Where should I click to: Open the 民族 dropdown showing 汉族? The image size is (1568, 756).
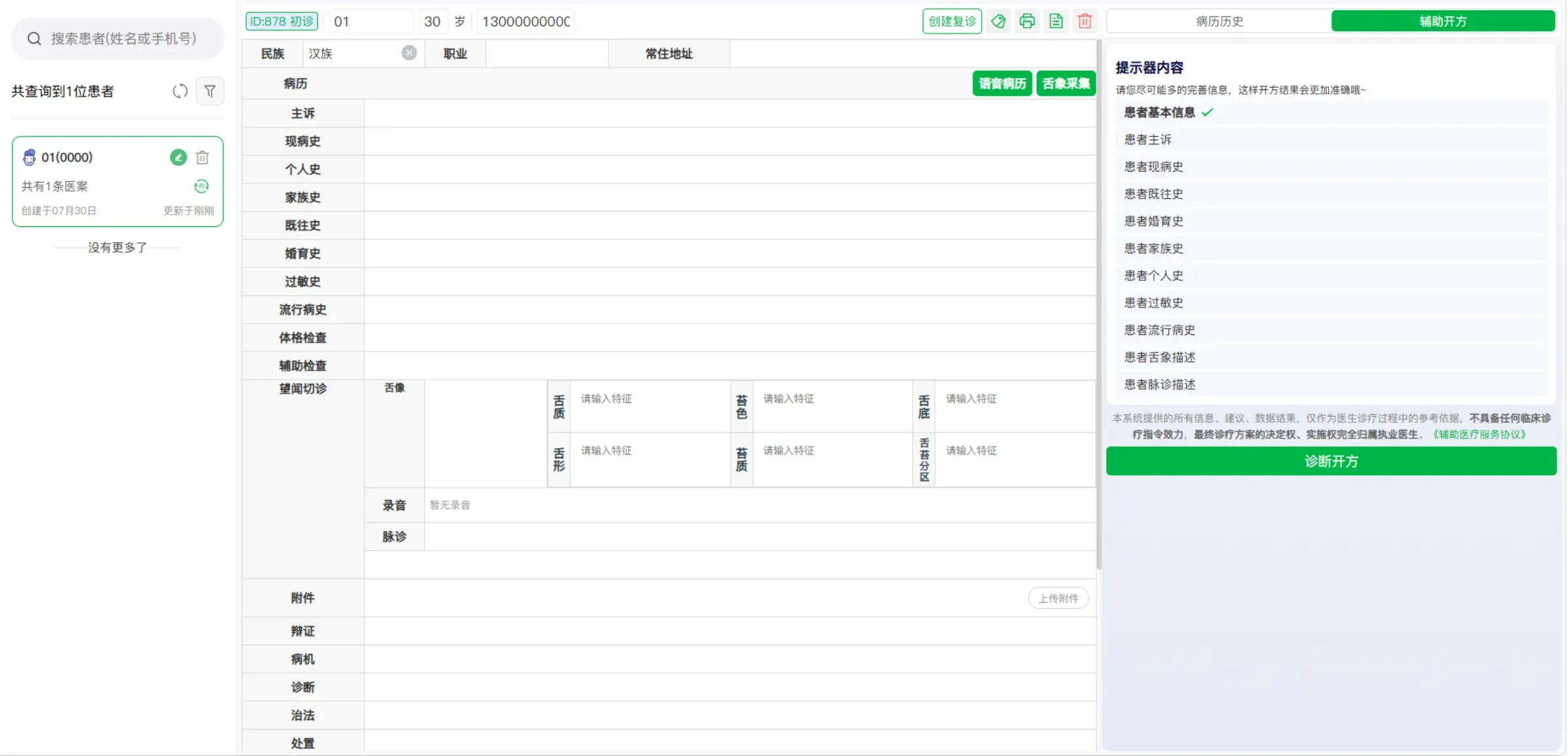tap(363, 54)
